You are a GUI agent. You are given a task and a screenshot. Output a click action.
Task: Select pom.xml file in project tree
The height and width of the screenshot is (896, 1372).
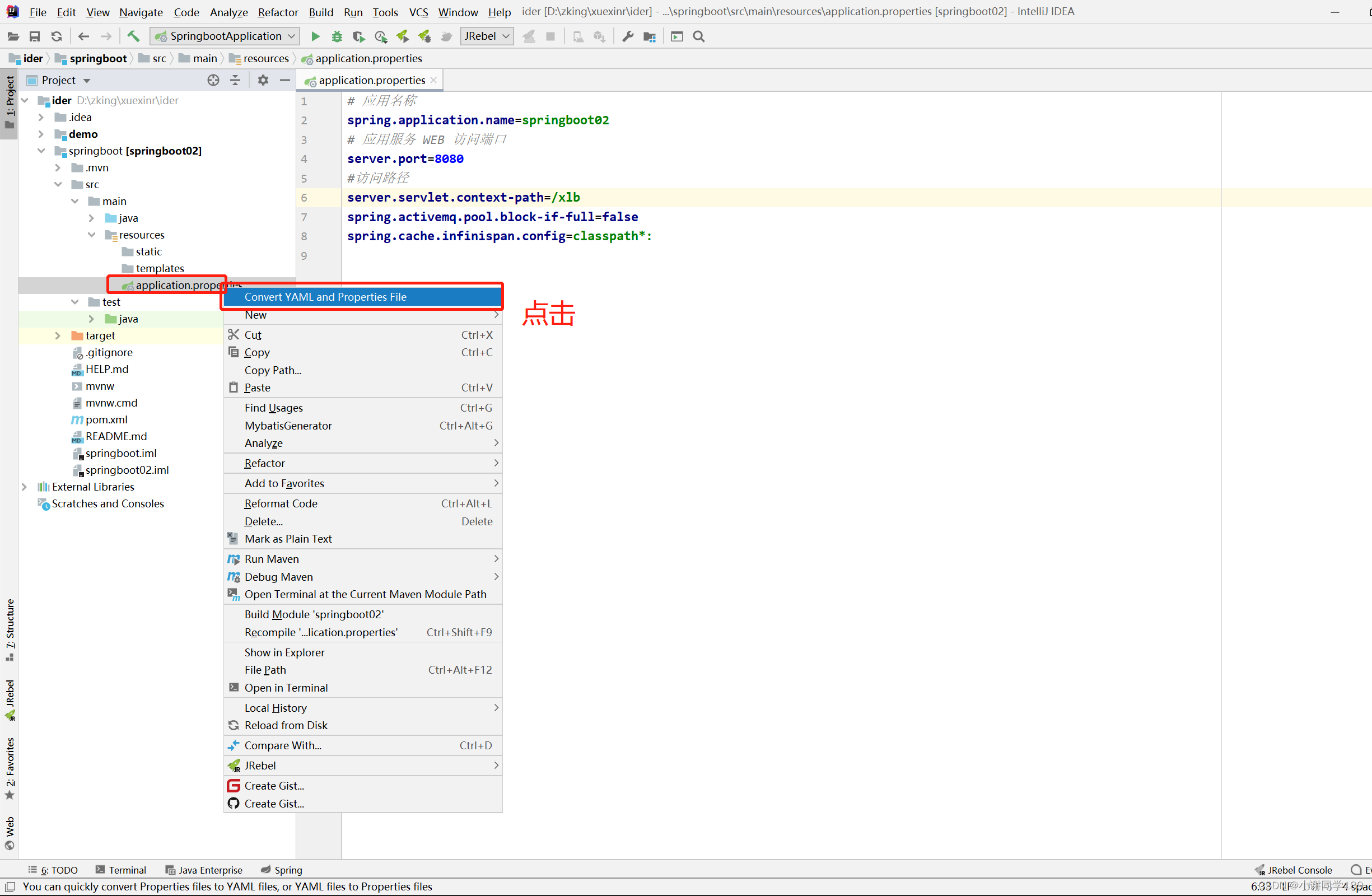point(106,420)
